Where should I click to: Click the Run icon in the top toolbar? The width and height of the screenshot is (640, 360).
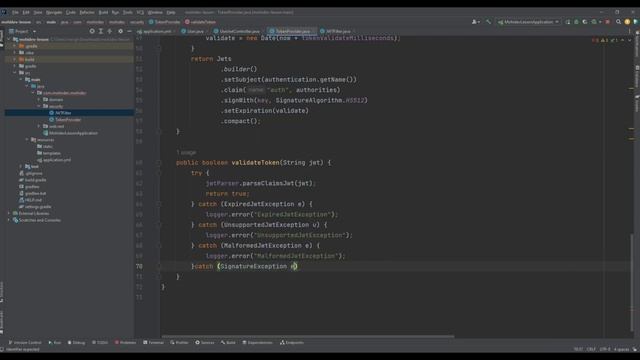pyautogui.click(x=568, y=22)
